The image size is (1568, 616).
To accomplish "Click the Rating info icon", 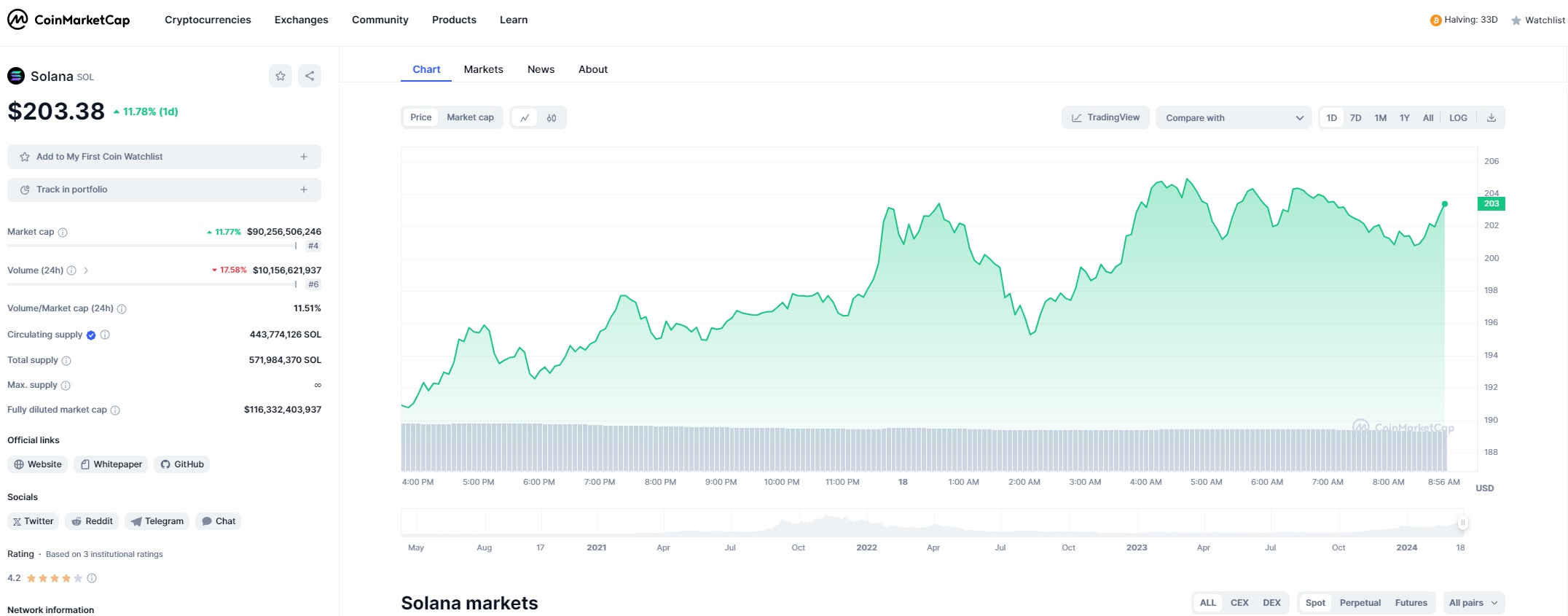I will [x=92, y=578].
